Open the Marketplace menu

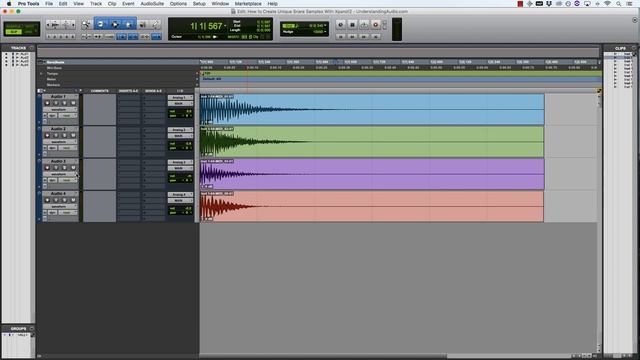pos(248,4)
